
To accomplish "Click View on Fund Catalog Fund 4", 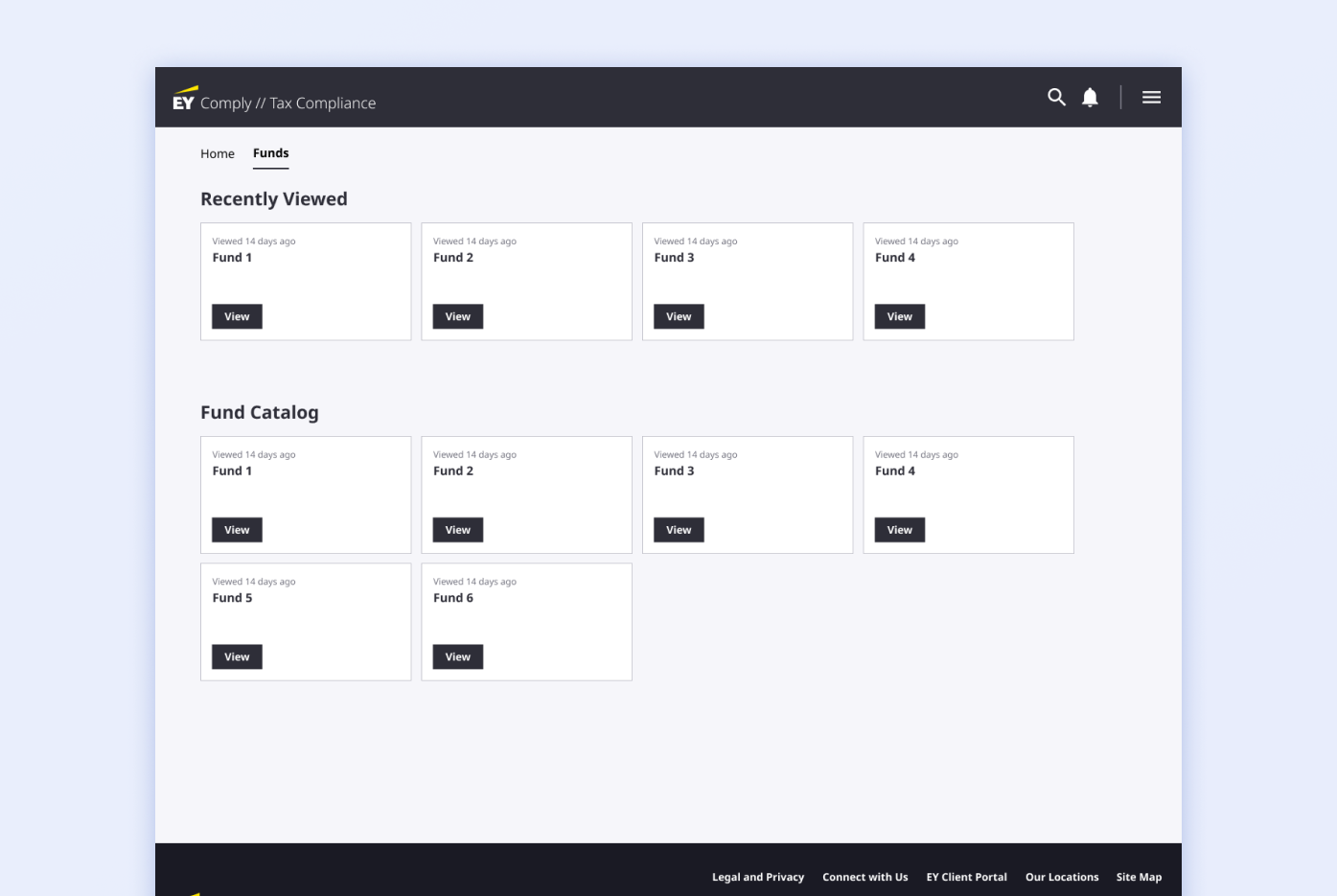I will pos(900,530).
